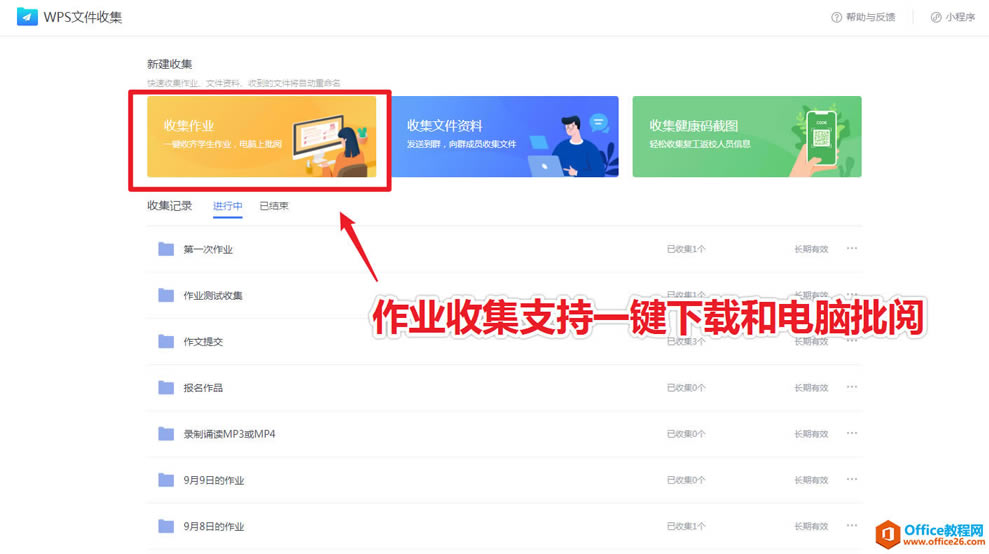This screenshot has height=554, width=989.
Task: Open 帮助与反馈 help link
Action: coord(863,17)
